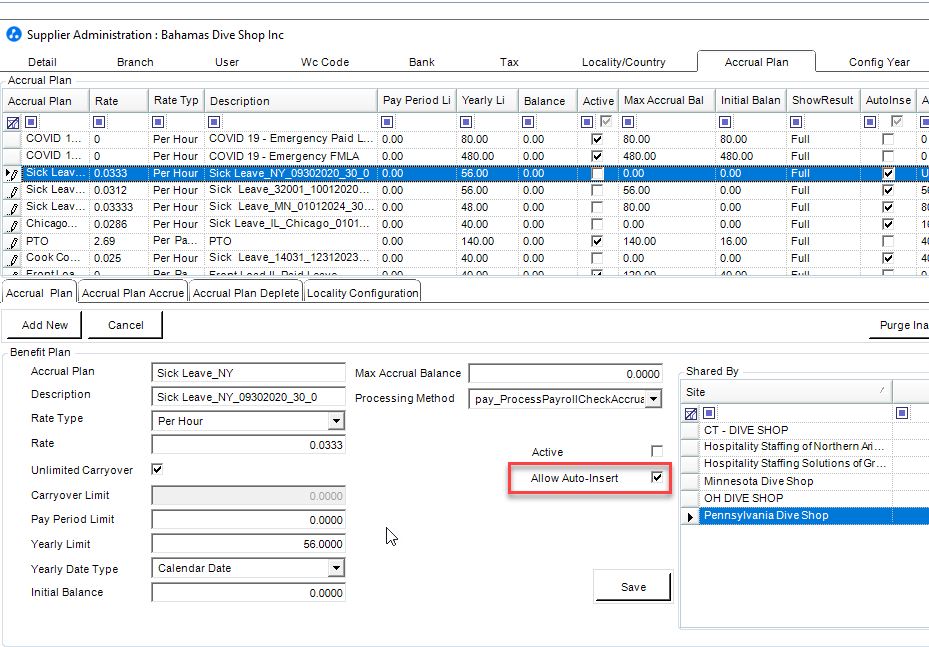Screen dimensions: 929x647
Task: Click filter icon under Description column
Action: (214, 122)
